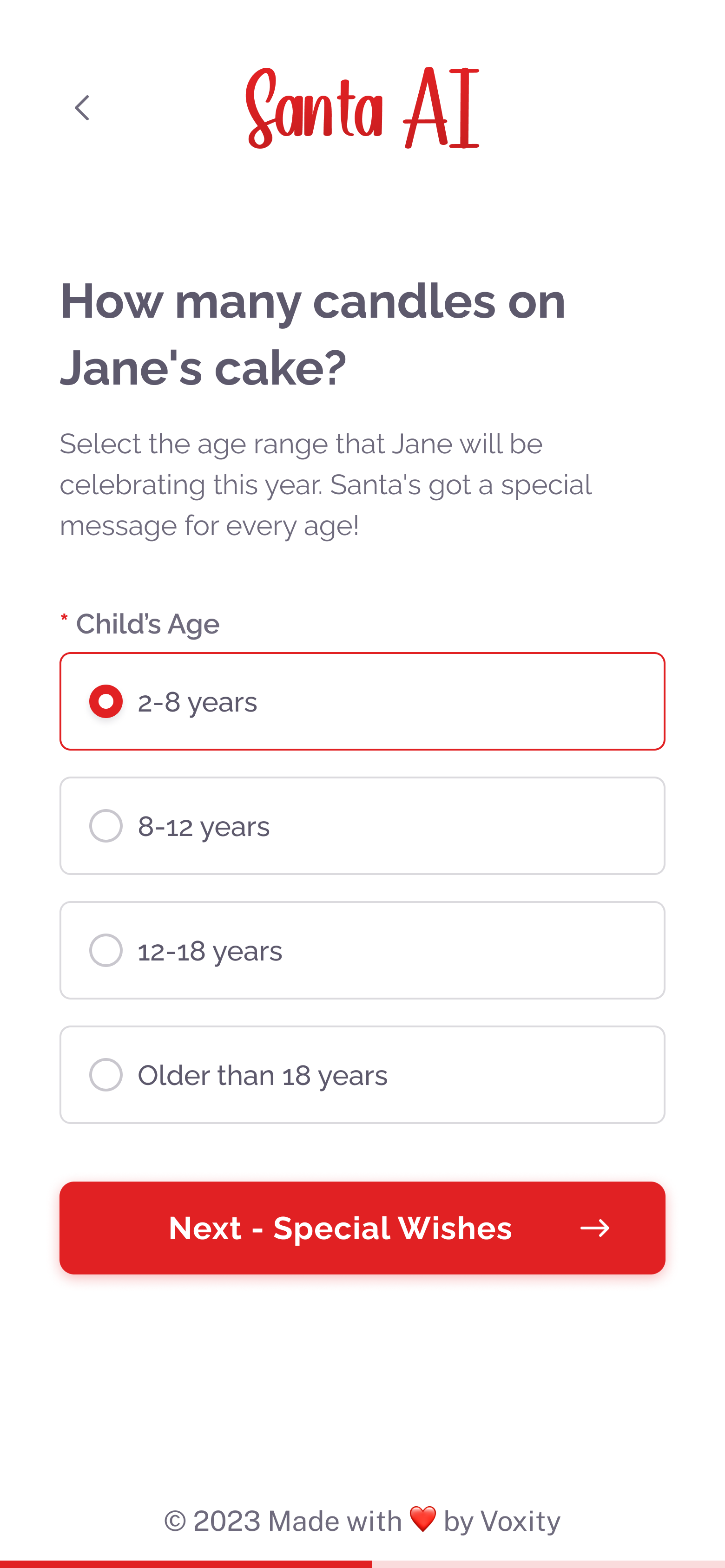Click the age range description paragraph

tap(325, 484)
